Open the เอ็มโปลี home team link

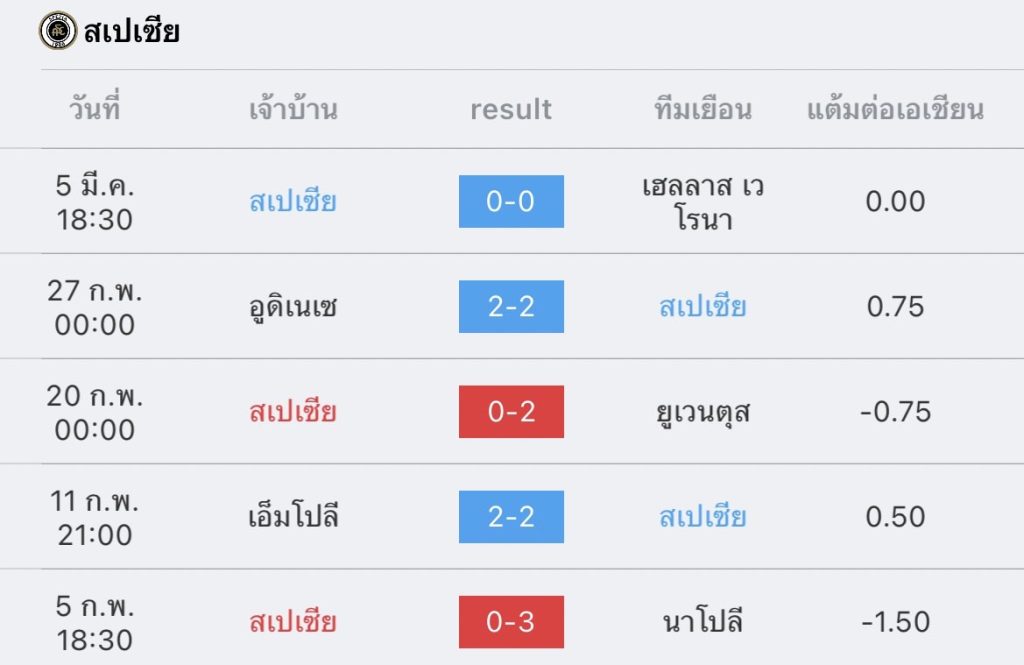(x=293, y=517)
